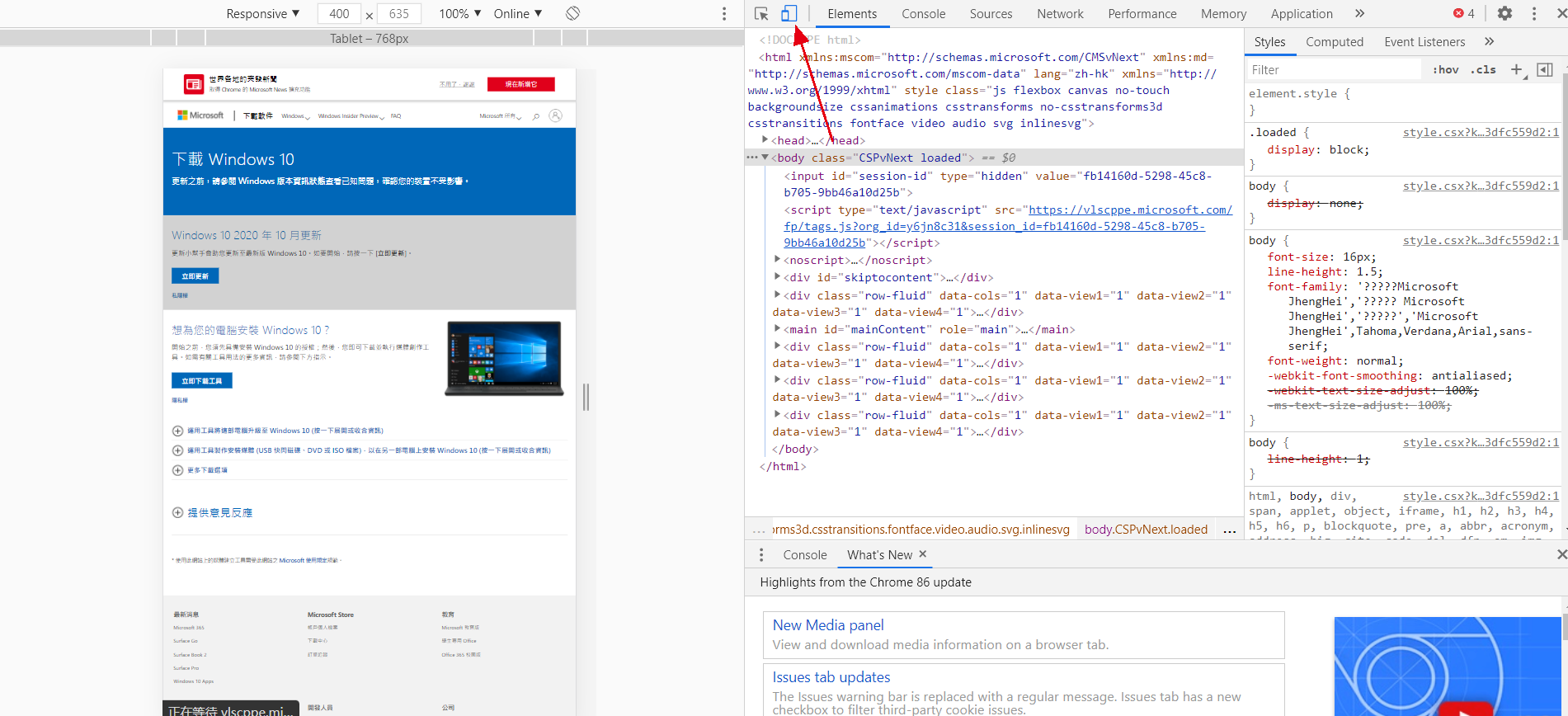Click the search icon on Microsoft page

point(536,116)
